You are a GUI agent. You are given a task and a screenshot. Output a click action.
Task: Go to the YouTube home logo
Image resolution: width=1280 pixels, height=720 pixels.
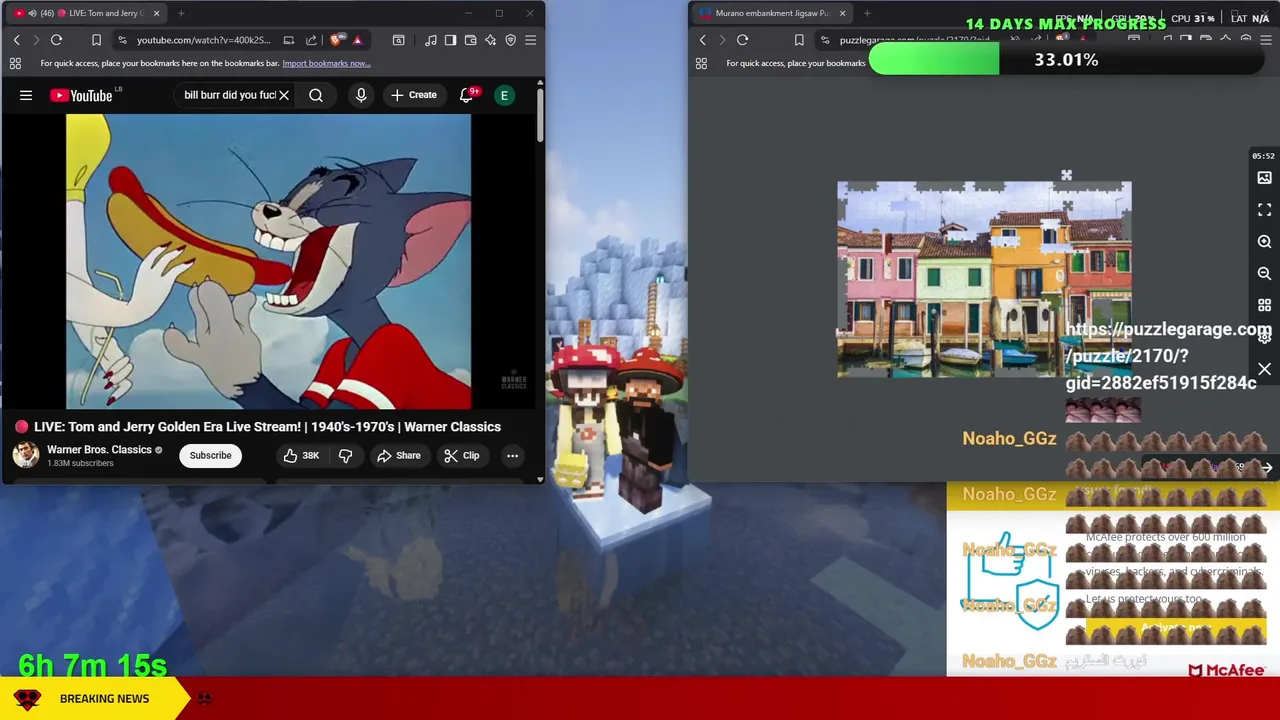(x=82, y=95)
